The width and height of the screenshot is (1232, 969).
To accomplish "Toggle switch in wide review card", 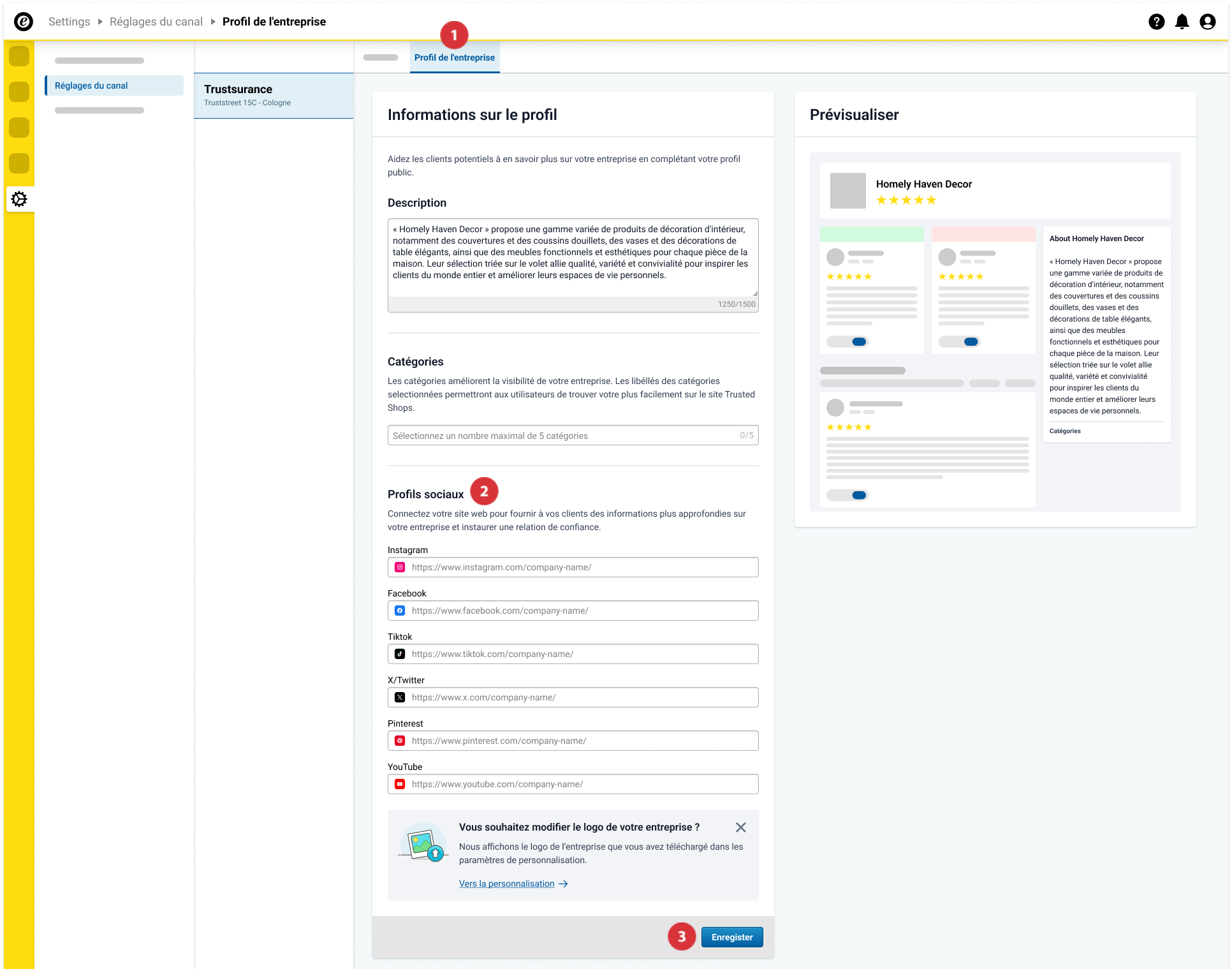I will pyautogui.click(x=848, y=496).
